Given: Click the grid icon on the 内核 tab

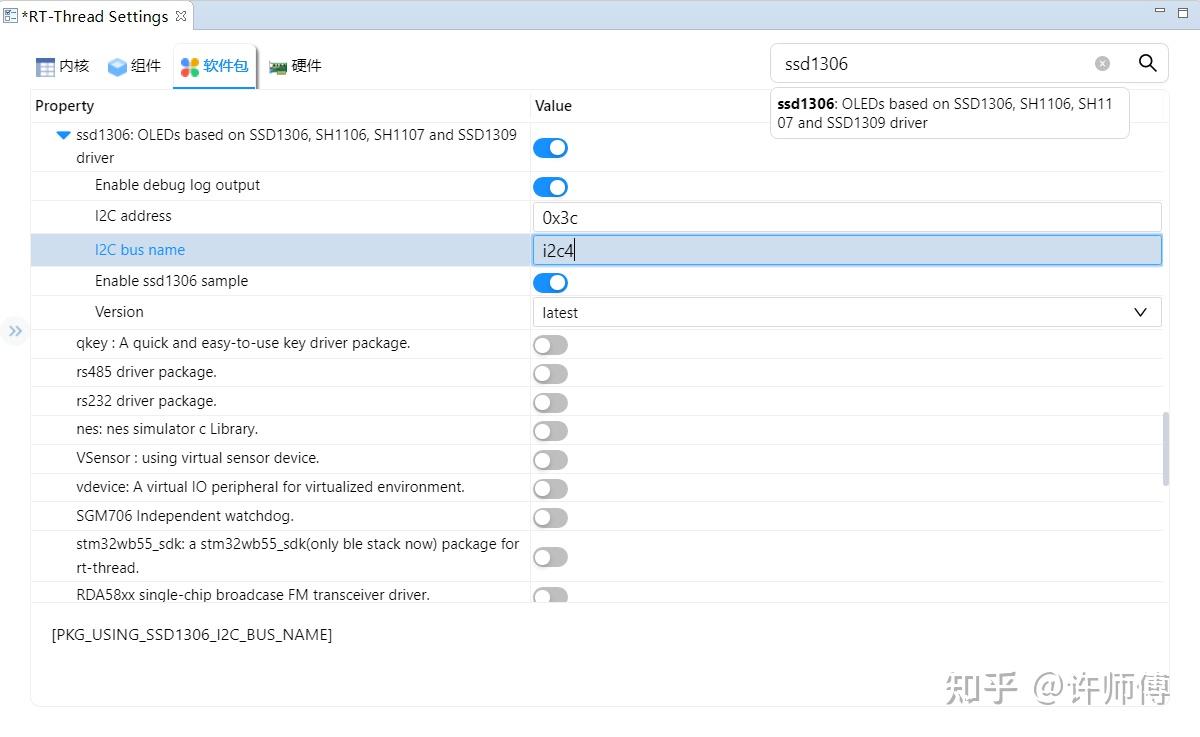Looking at the screenshot, I should (x=45, y=66).
